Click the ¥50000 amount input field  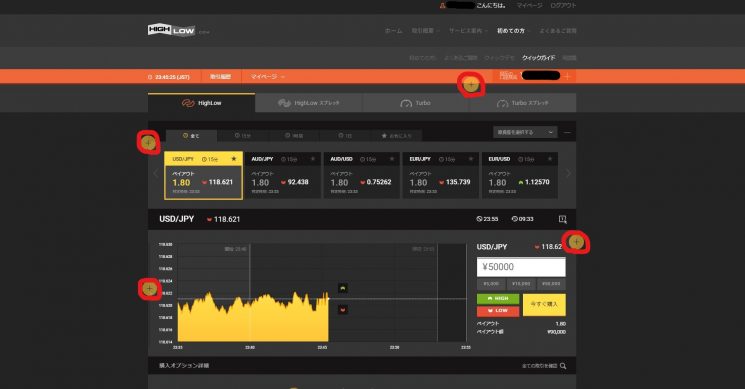[521, 267]
